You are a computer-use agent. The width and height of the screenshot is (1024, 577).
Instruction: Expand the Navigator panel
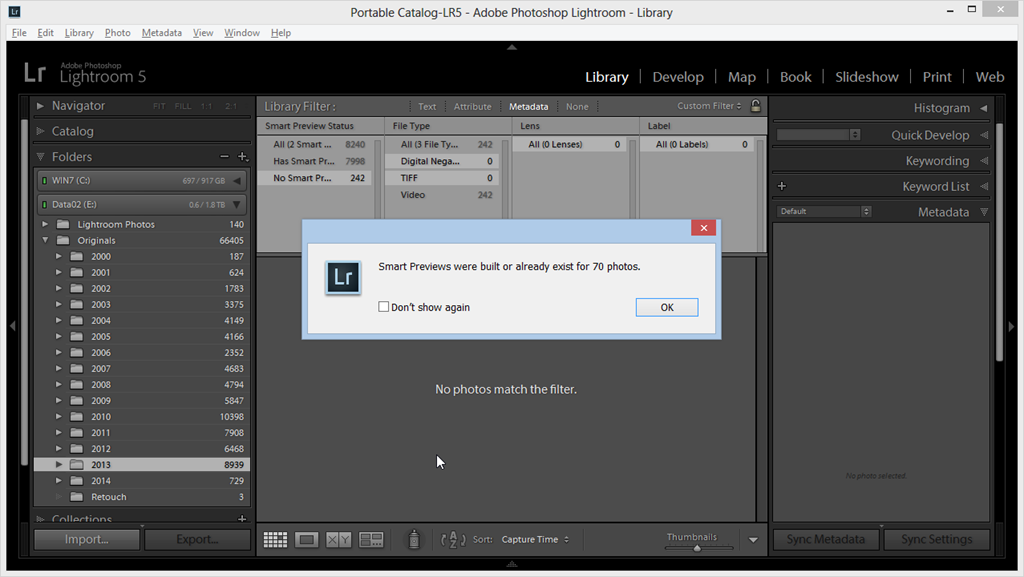click(x=40, y=106)
